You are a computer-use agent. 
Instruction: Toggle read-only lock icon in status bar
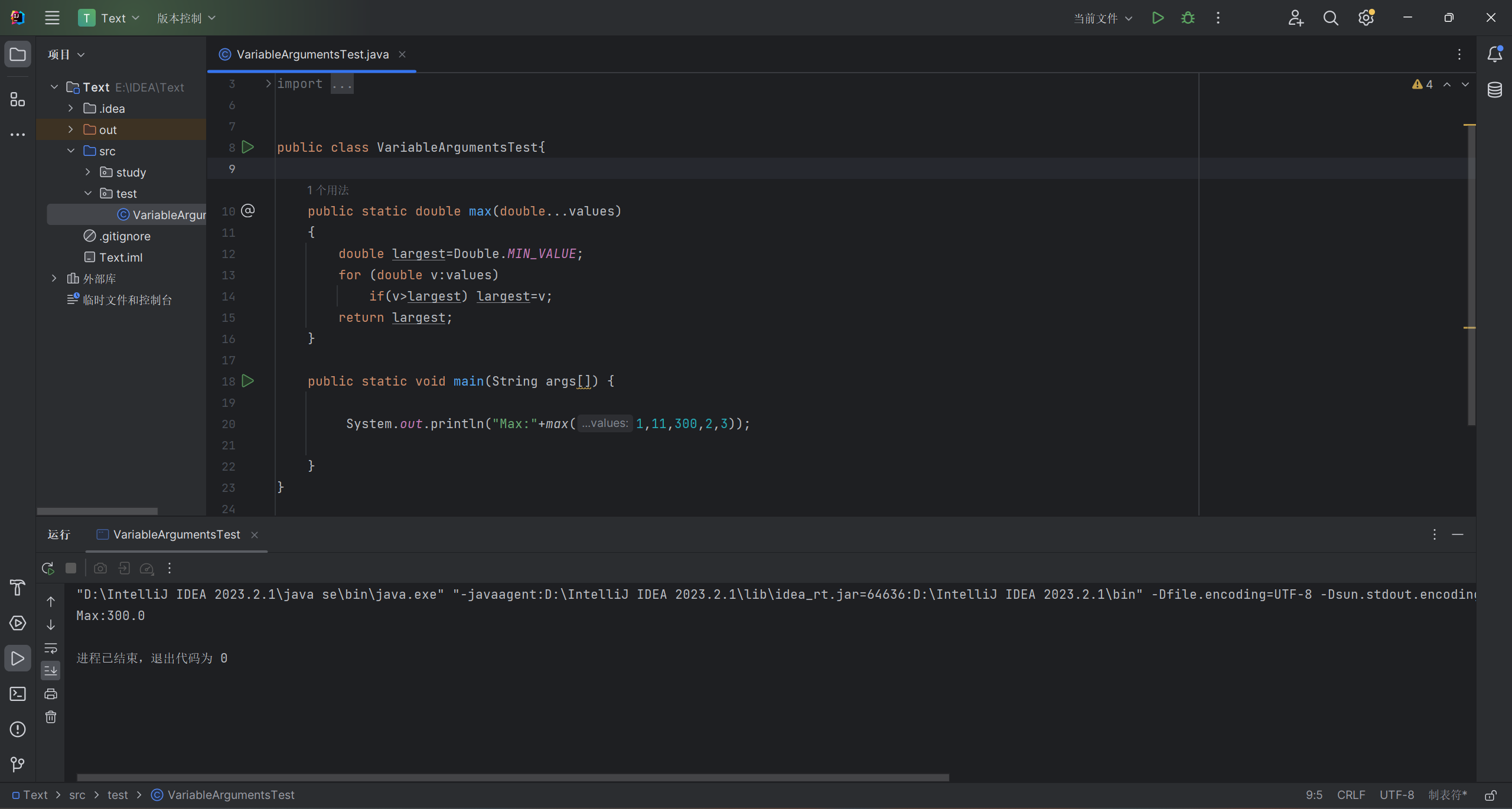point(1491,795)
